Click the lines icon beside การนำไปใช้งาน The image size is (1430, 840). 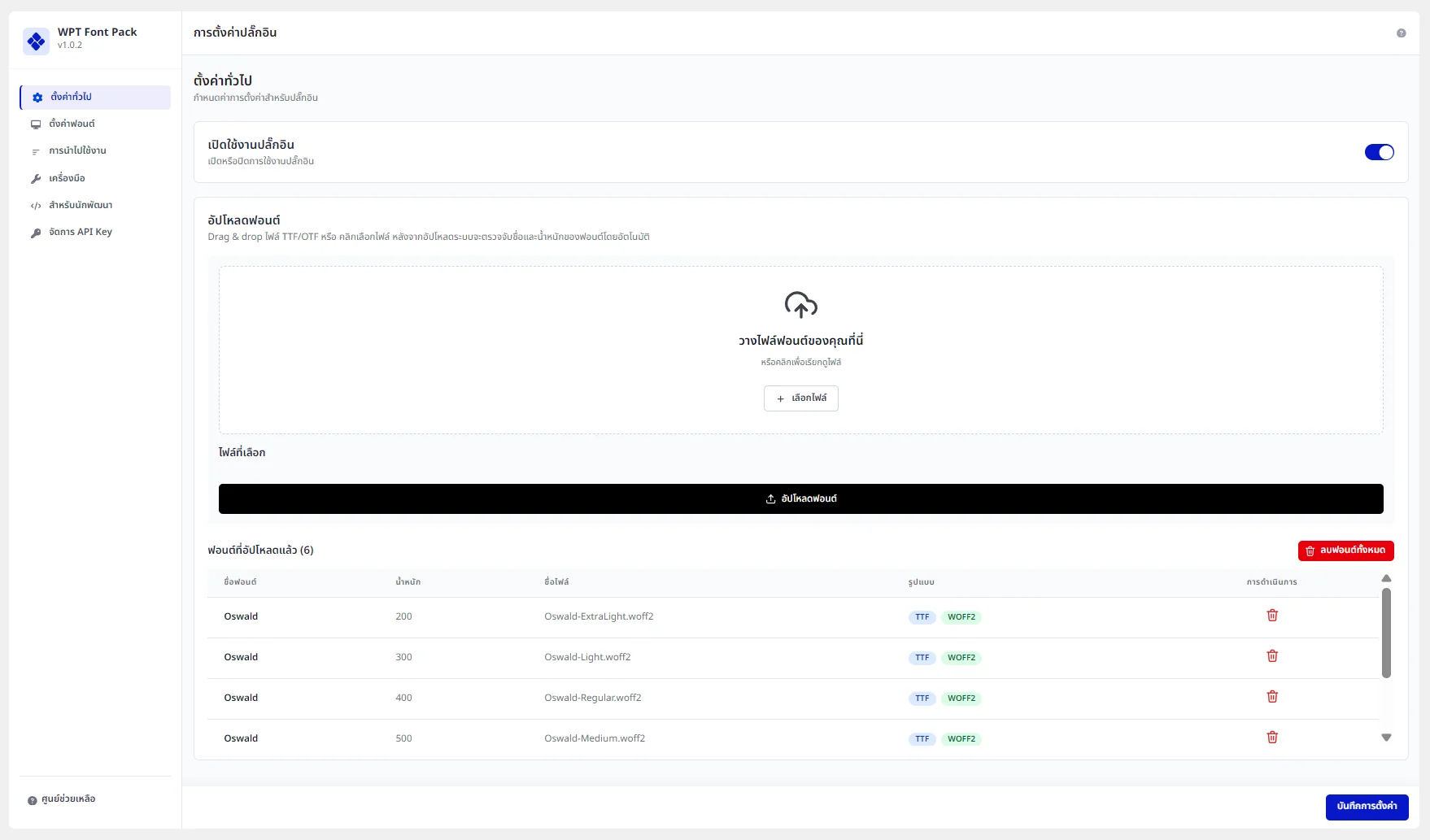tap(36, 151)
